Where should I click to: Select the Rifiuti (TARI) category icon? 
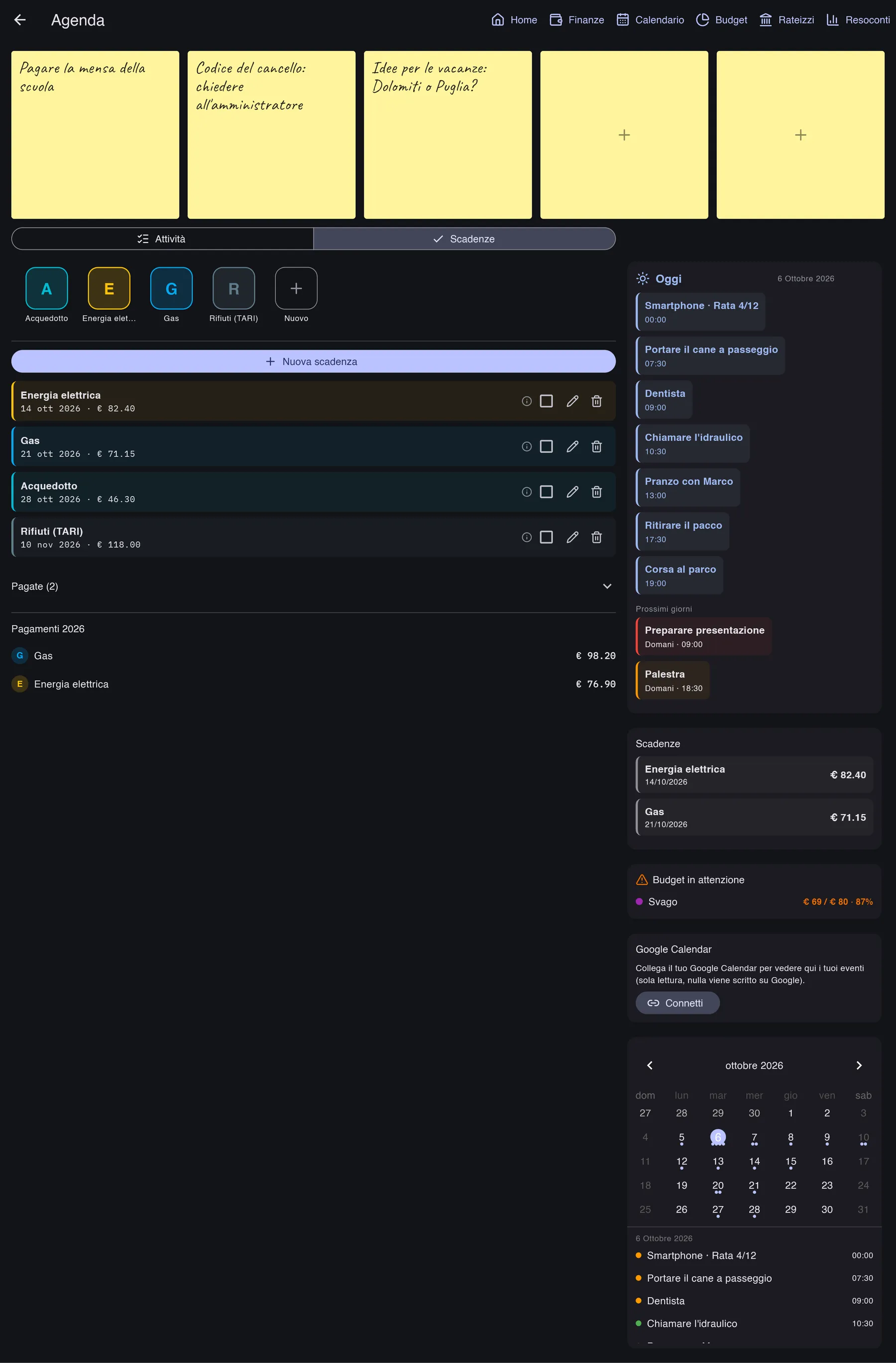click(x=233, y=288)
